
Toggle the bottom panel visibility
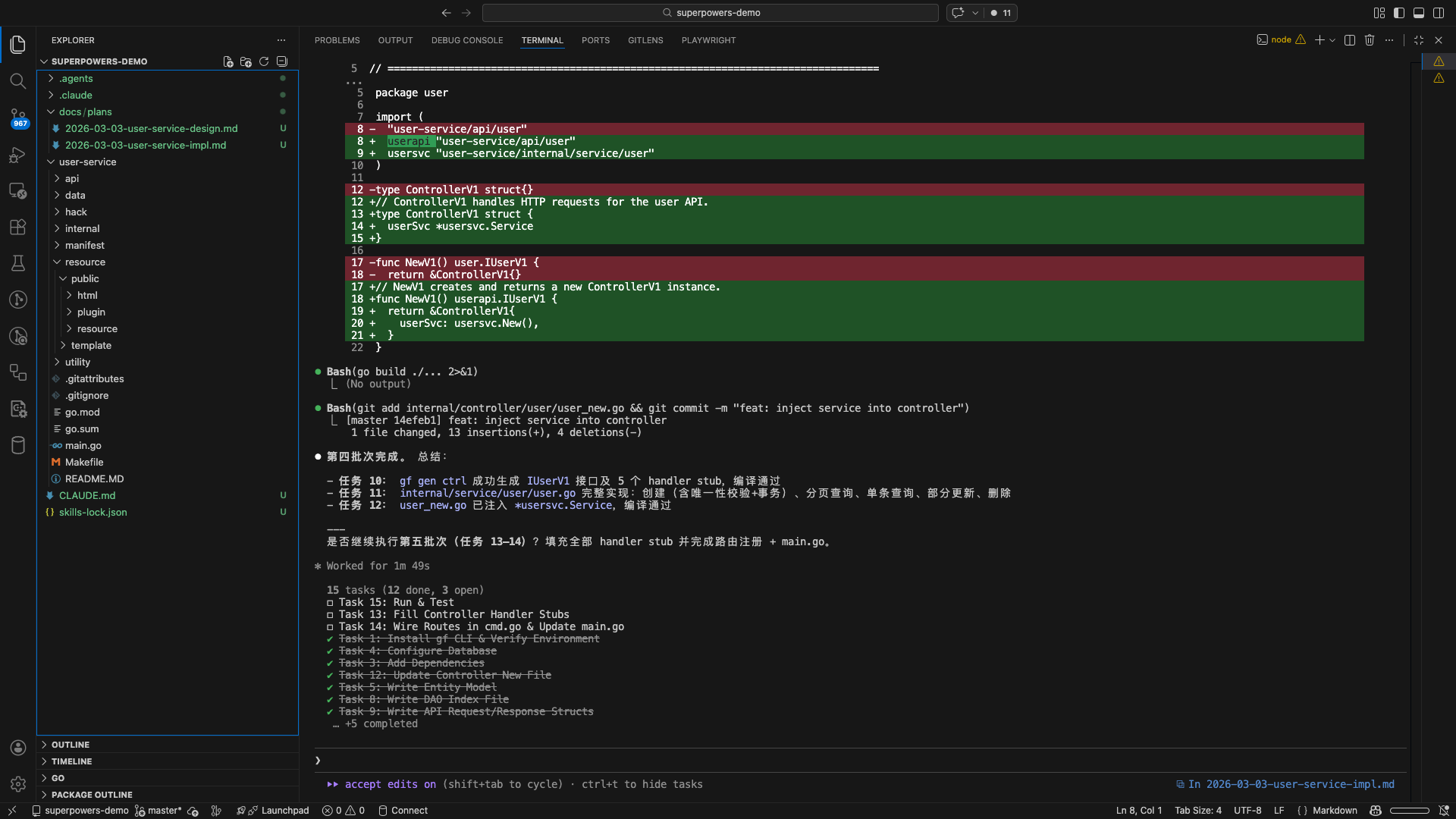click(x=1419, y=13)
